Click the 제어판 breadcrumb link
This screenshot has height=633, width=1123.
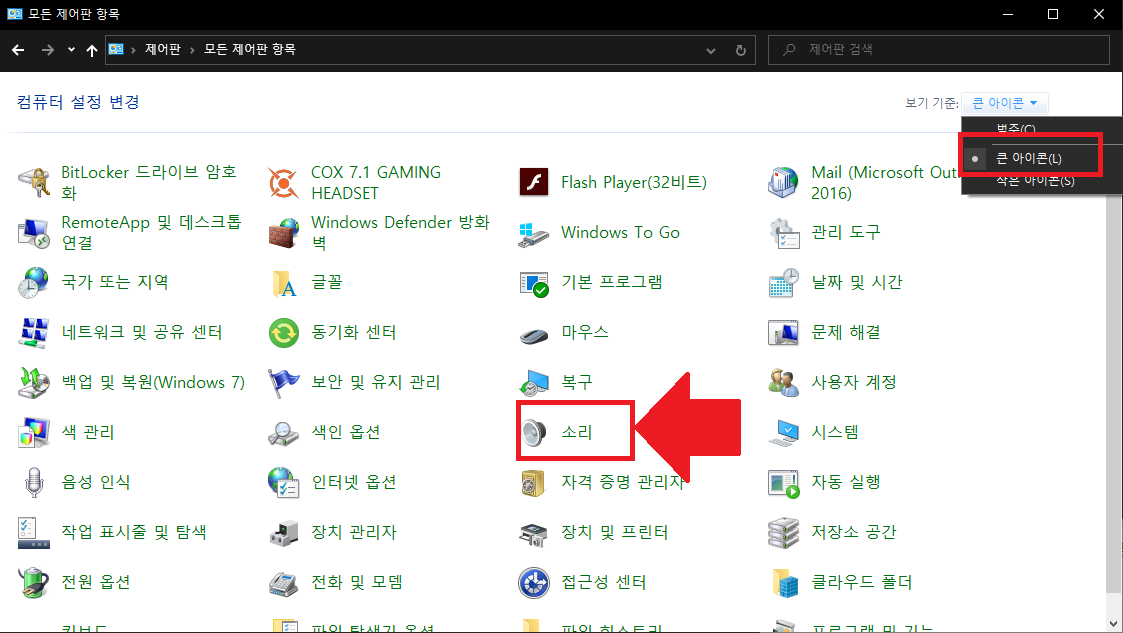click(163, 49)
